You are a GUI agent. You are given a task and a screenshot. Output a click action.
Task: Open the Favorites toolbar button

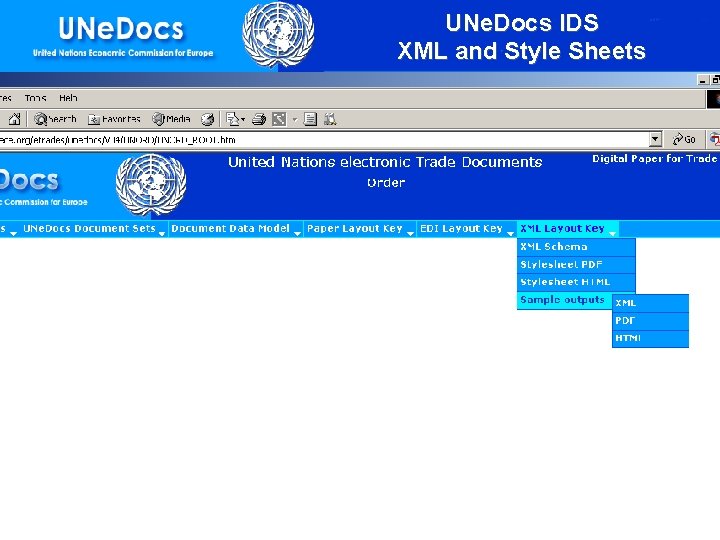click(x=114, y=119)
